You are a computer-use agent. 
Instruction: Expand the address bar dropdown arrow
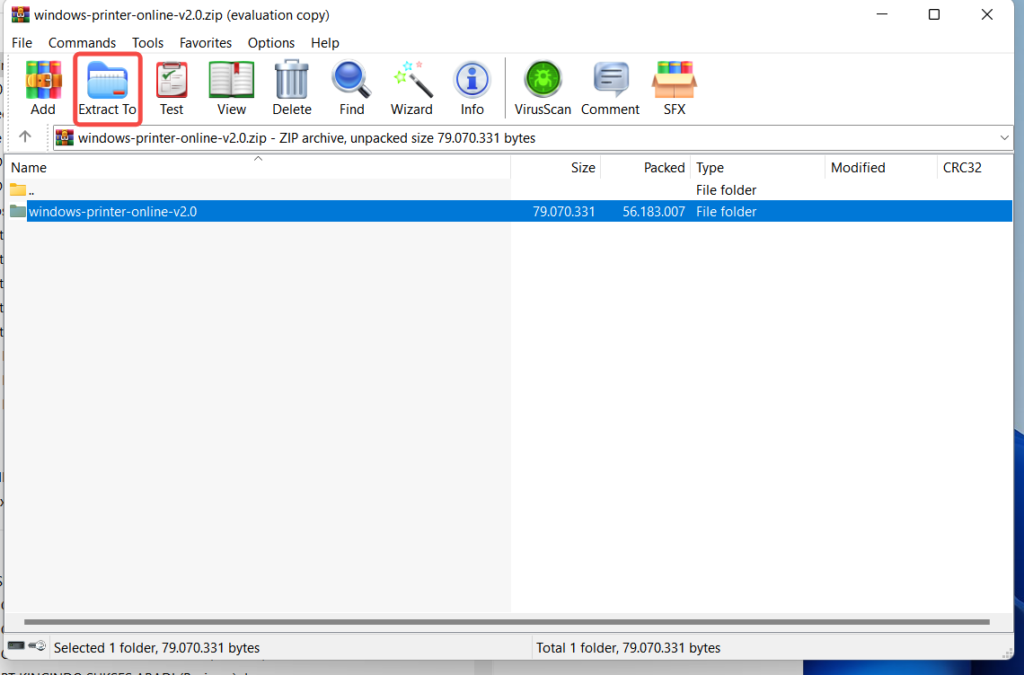pyautogui.click(x=1004, y=138)
